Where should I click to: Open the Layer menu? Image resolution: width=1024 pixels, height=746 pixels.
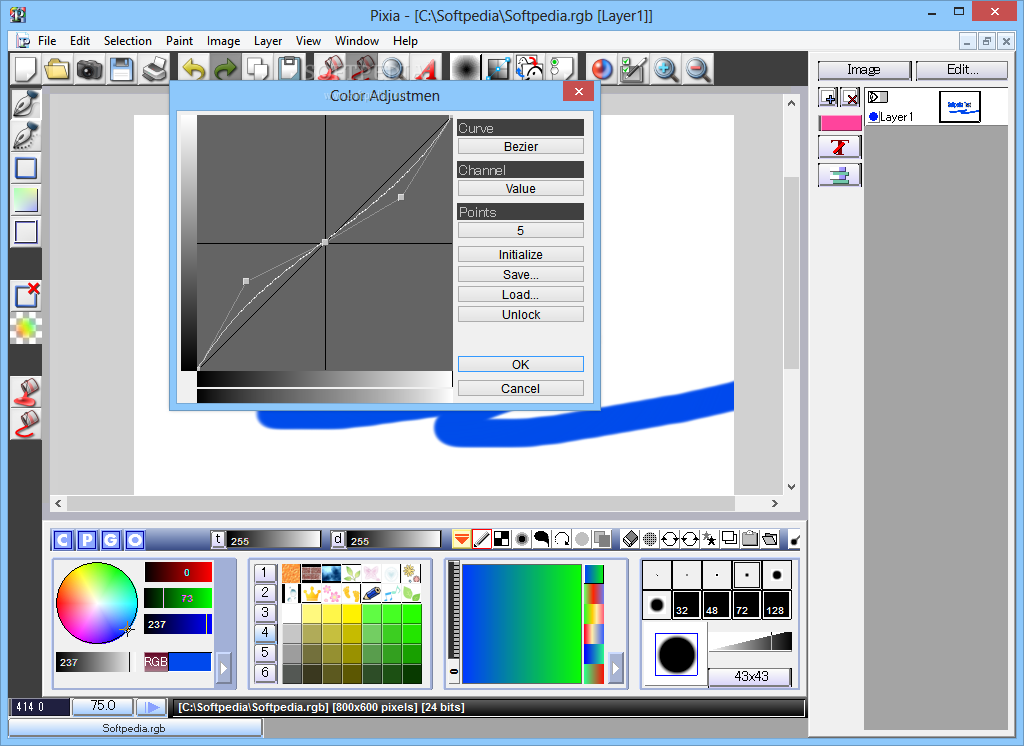pyautogui.click(x=268, y=41)
